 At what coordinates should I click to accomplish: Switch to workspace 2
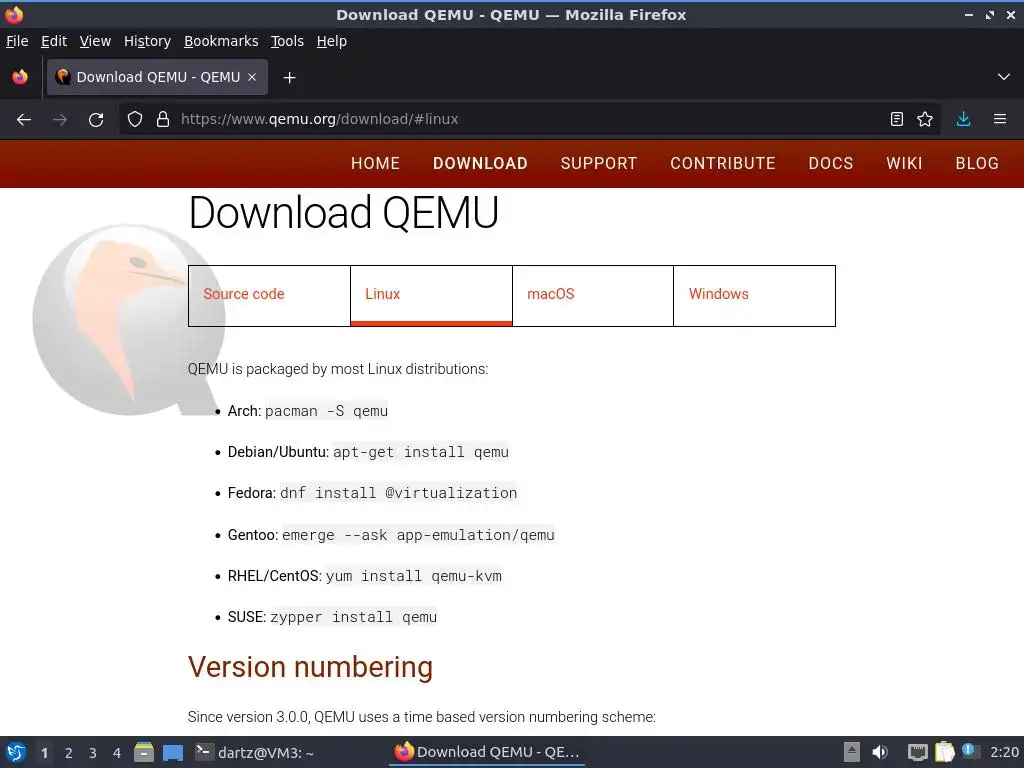[69, 753]
